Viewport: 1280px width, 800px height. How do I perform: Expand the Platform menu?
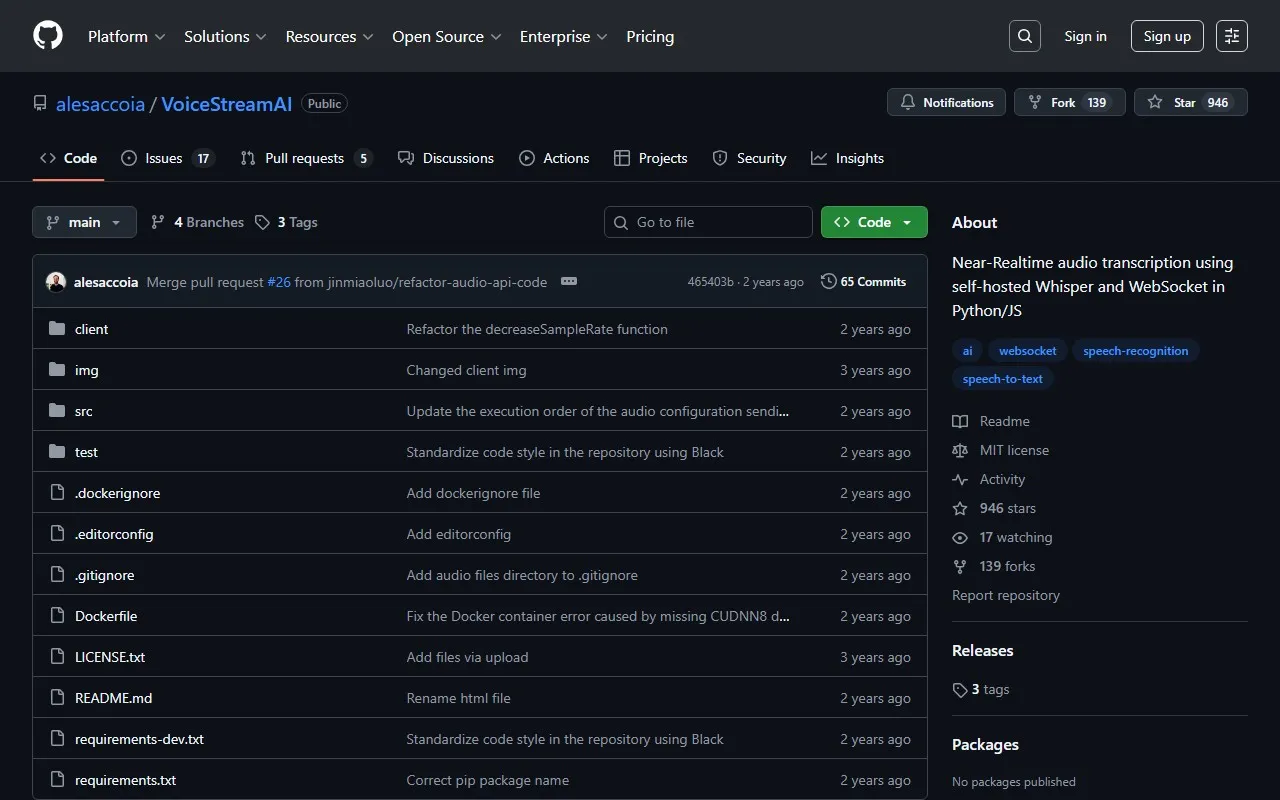click(126, 36)
